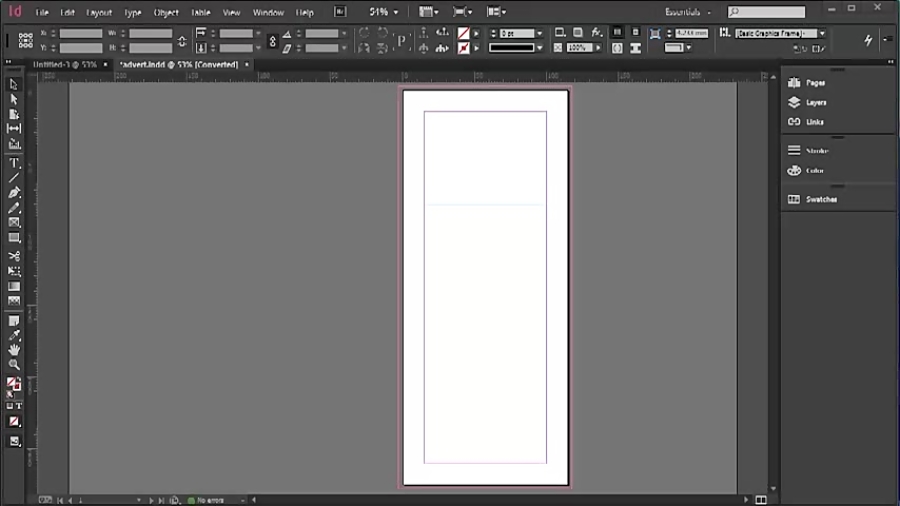Screen dimensions: 900x506
Task: Select the Type tool
Action: 14,164
